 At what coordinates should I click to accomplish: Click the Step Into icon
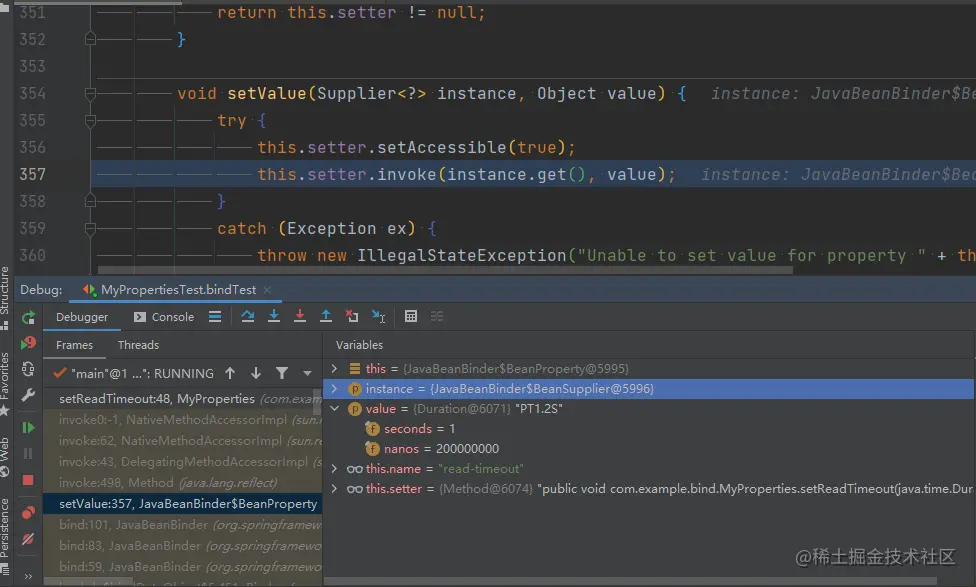coord(274,317)
